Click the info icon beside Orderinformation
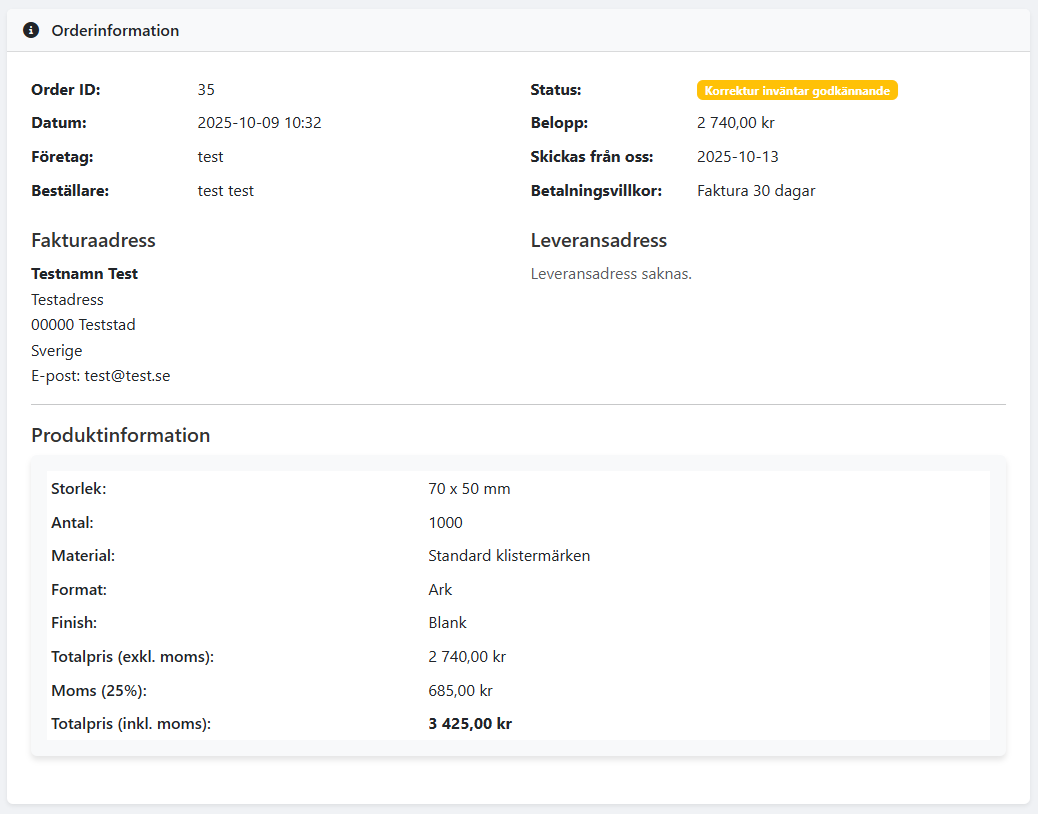Viewport: 1049px width, 814px height. pyautogui.click(x=31, y=30)
